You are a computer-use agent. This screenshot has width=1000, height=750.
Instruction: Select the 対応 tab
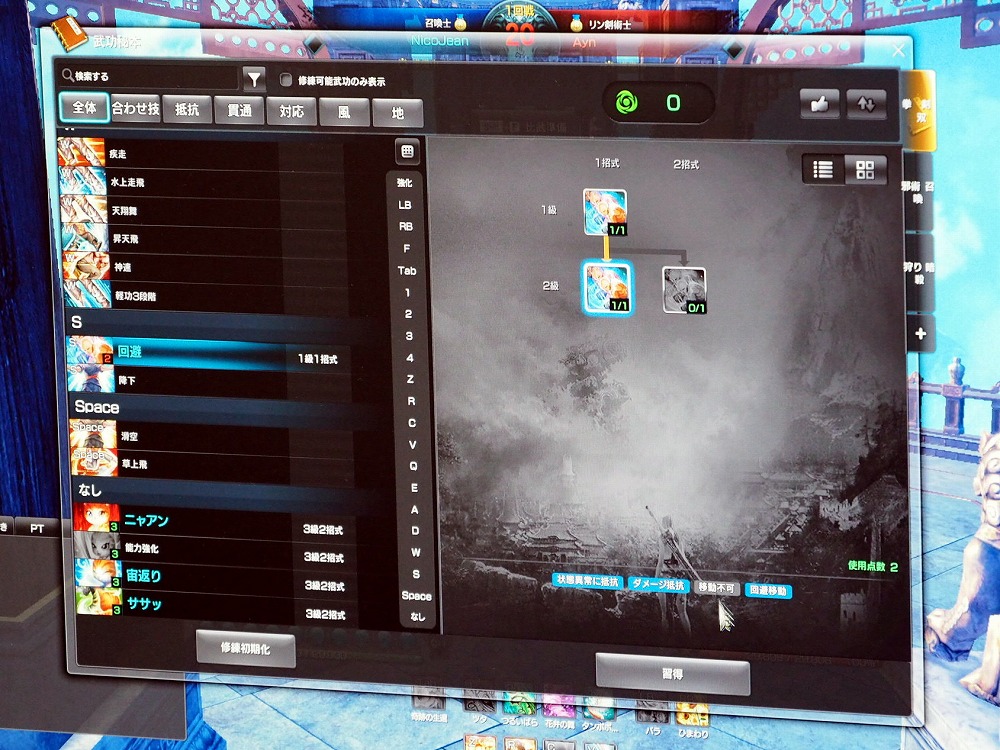[291, 112]
